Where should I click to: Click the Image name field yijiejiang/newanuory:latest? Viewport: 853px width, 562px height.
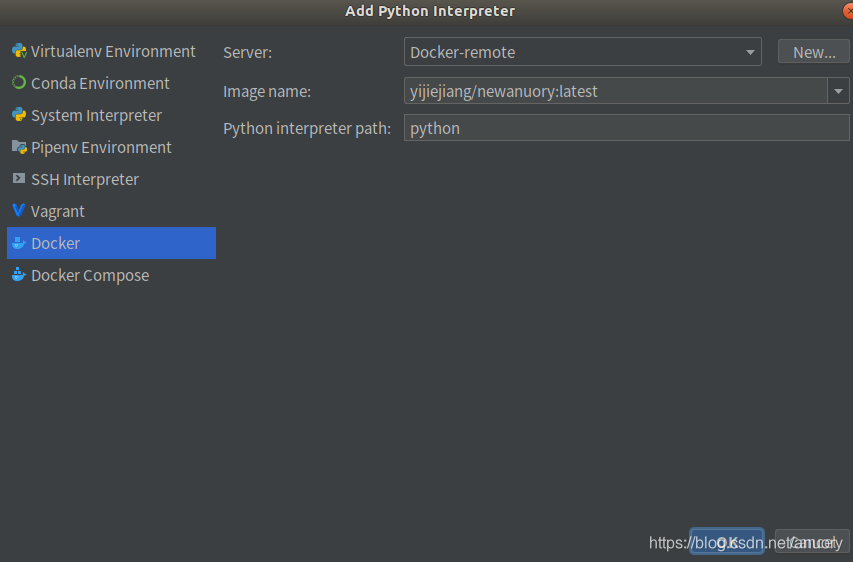point(616,91)
